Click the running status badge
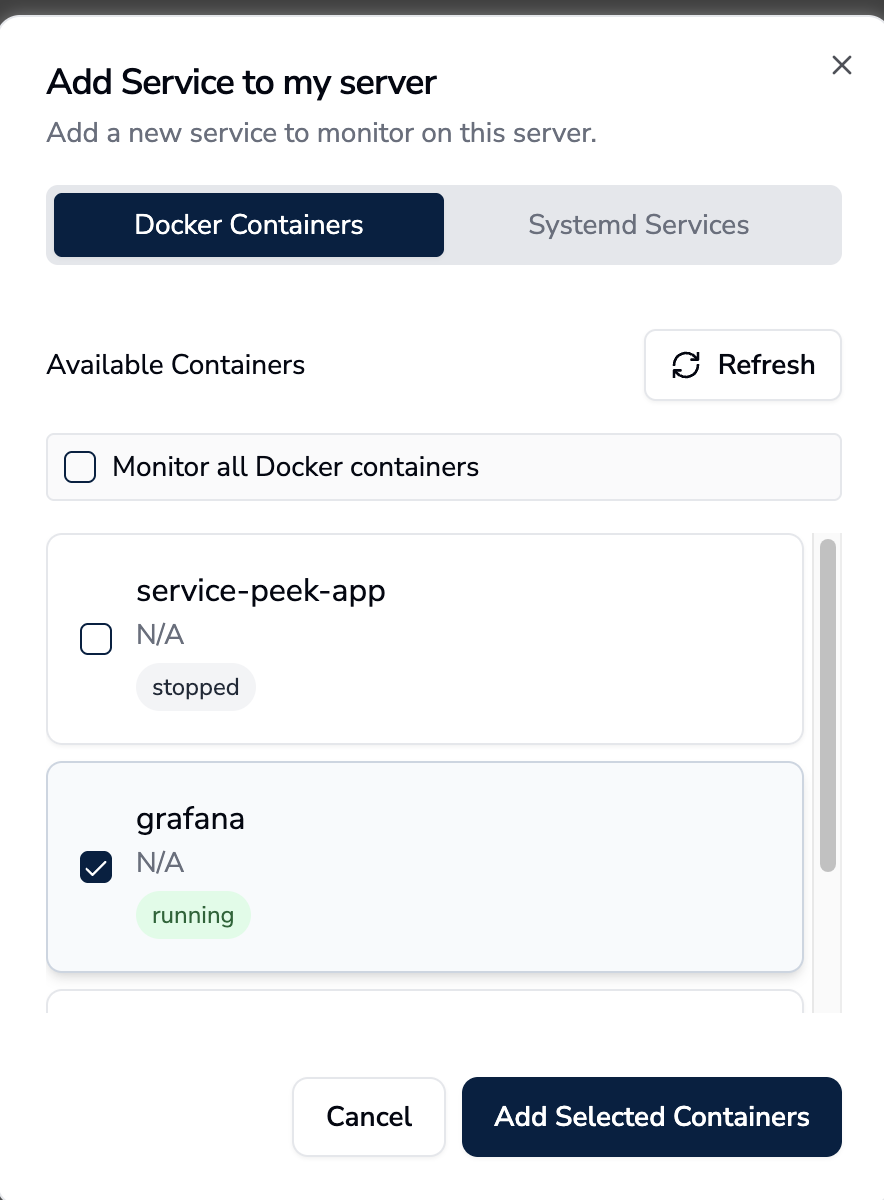 (193, 916)
